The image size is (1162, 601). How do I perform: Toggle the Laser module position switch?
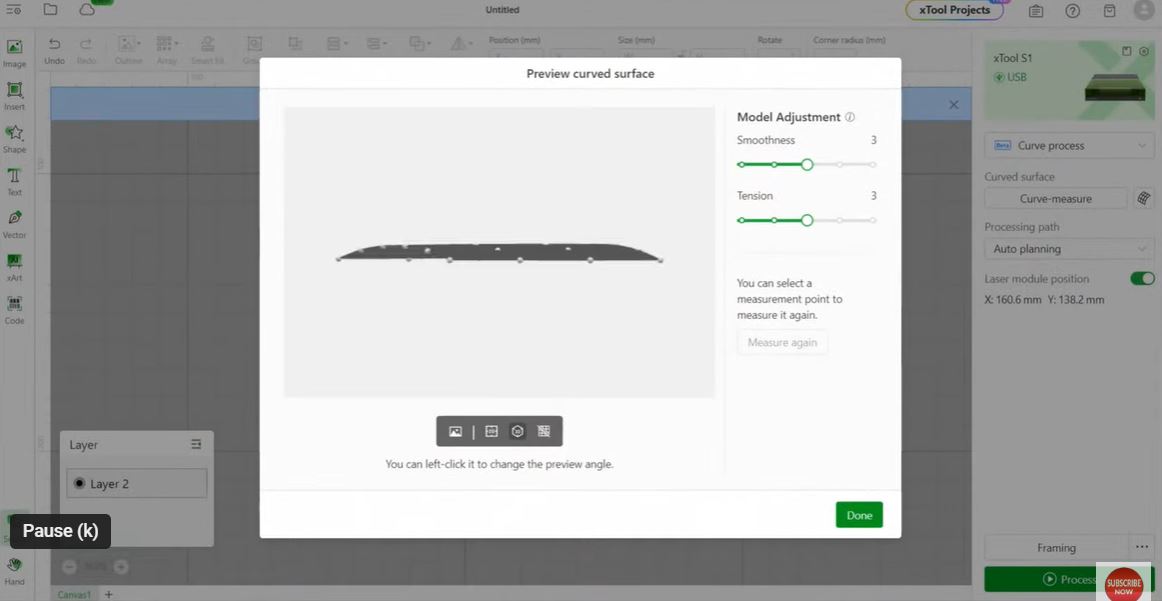(1141, 279)
